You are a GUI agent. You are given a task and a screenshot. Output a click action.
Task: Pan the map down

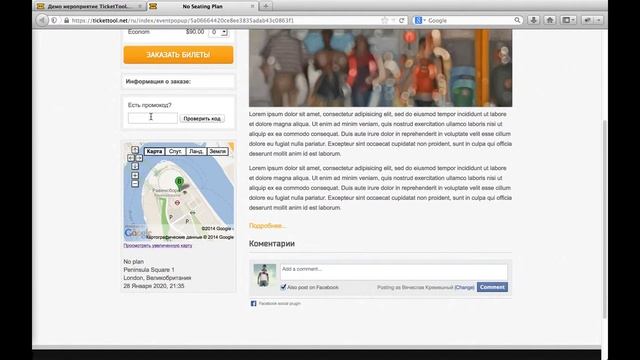point(135,166)
